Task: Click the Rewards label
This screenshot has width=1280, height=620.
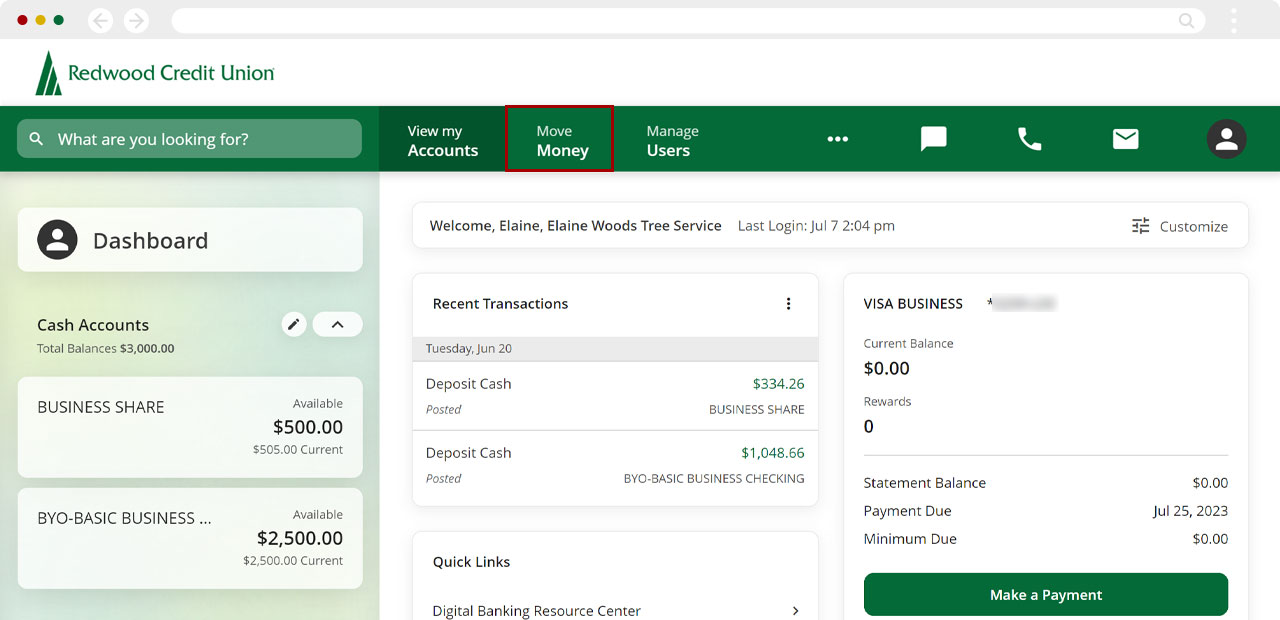Action: (x=888, y=402)
